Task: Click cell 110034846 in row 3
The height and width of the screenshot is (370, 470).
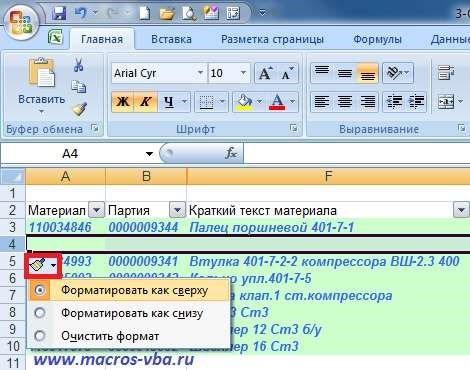Action: click(65, 227)
